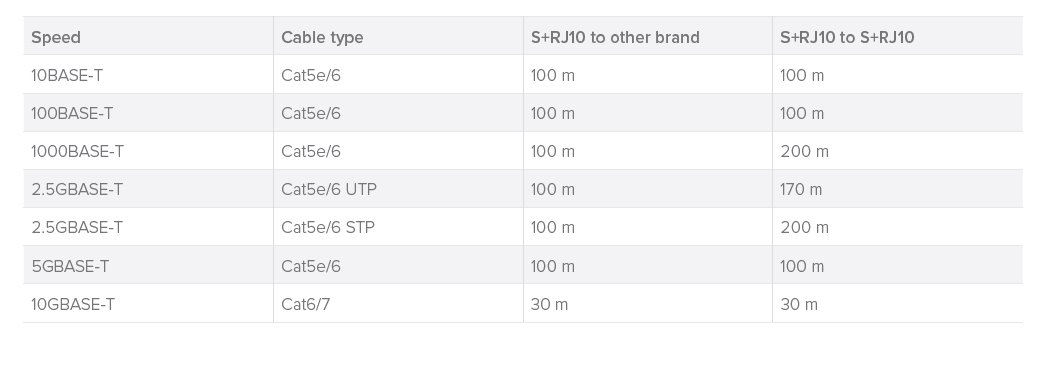Image resolution: width=1050 pixels, height=377 pixels.
Task: Select the S+RJ10 to S+RJ10 header
Action: click(x=847, y=37)
